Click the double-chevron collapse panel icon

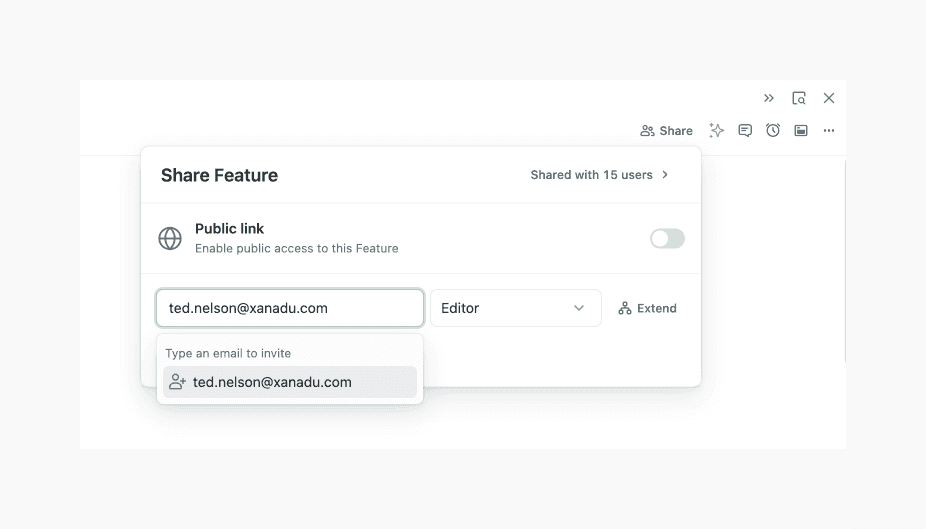pyautogui.click(x=769, y=98)
